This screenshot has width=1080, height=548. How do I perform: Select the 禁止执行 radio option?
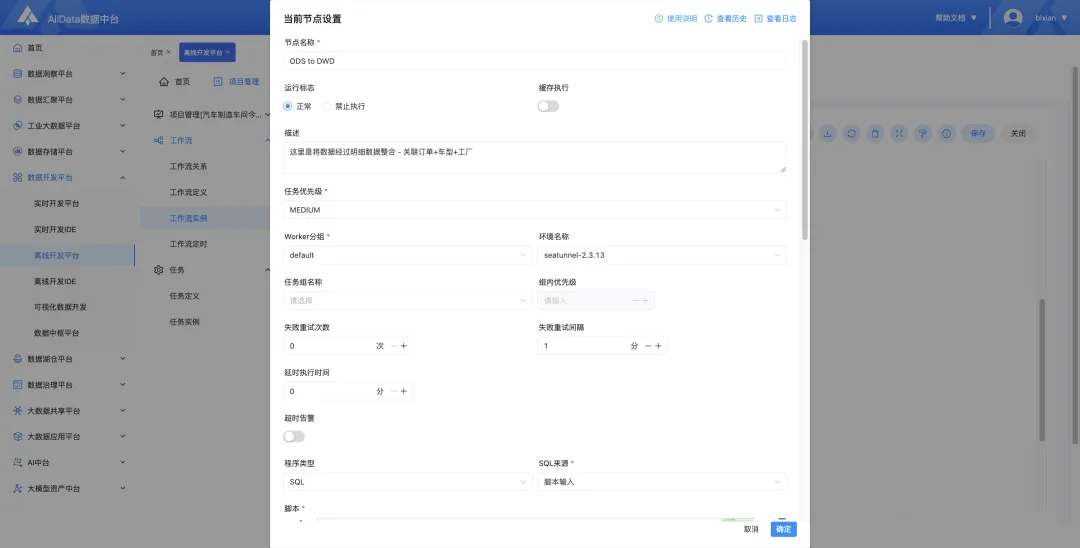(x=326, y=106)
